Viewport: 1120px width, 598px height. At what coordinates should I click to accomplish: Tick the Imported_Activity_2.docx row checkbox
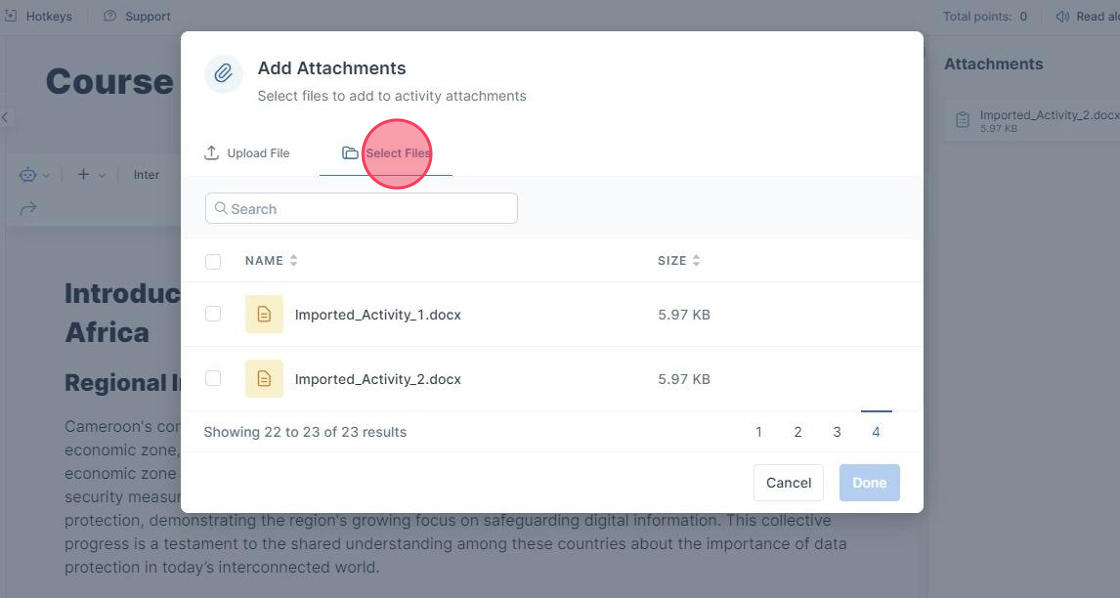(x=213, y=379)
